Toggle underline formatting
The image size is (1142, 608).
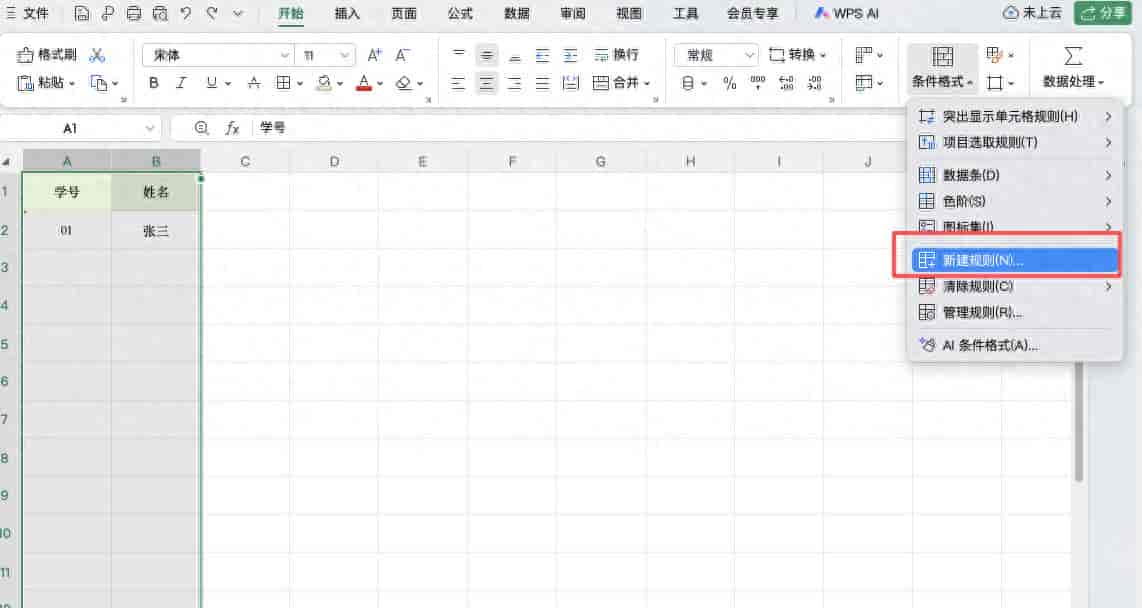(211, 83)
